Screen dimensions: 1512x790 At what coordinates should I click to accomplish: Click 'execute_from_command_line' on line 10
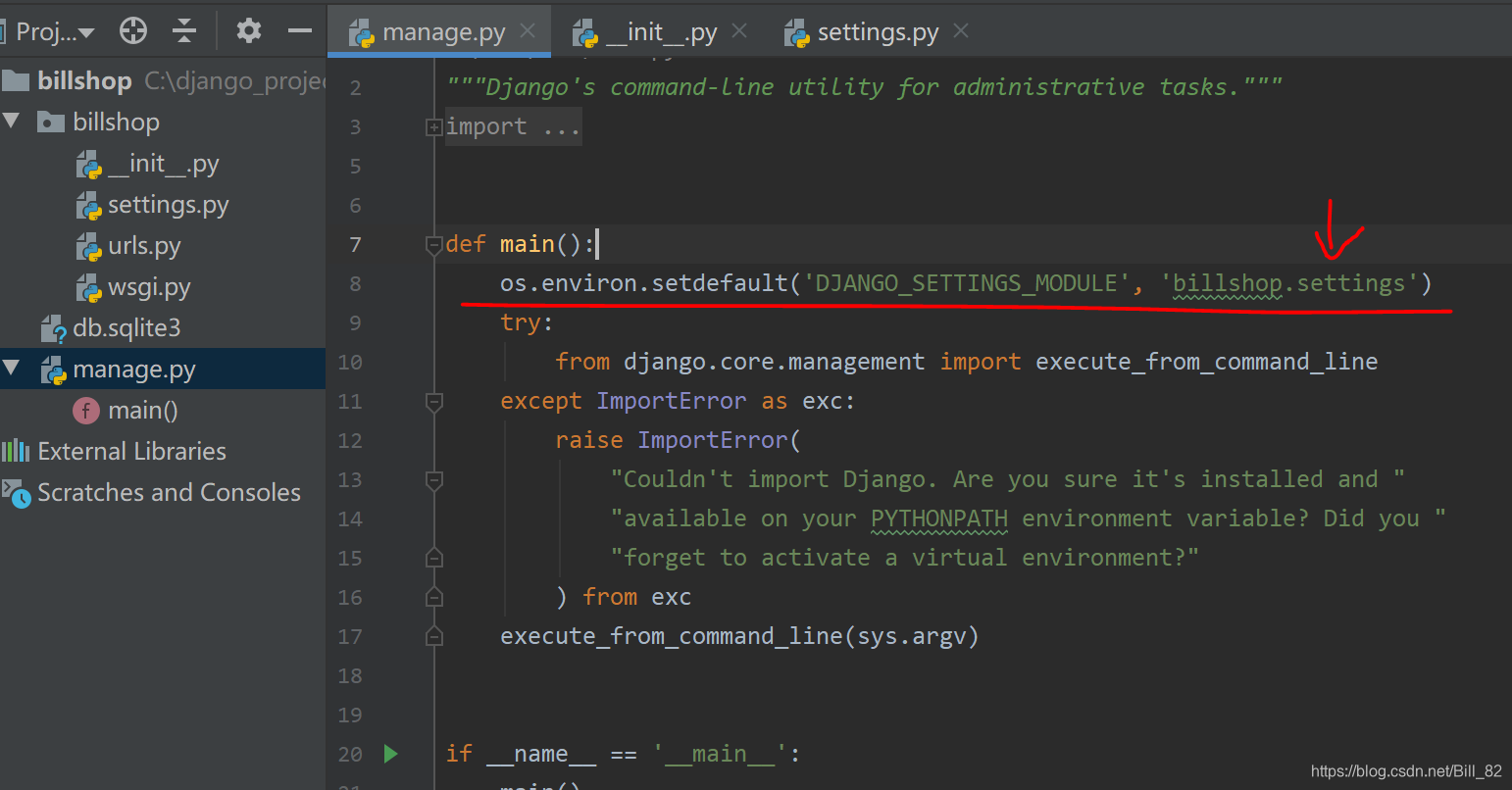(1206, 362)
